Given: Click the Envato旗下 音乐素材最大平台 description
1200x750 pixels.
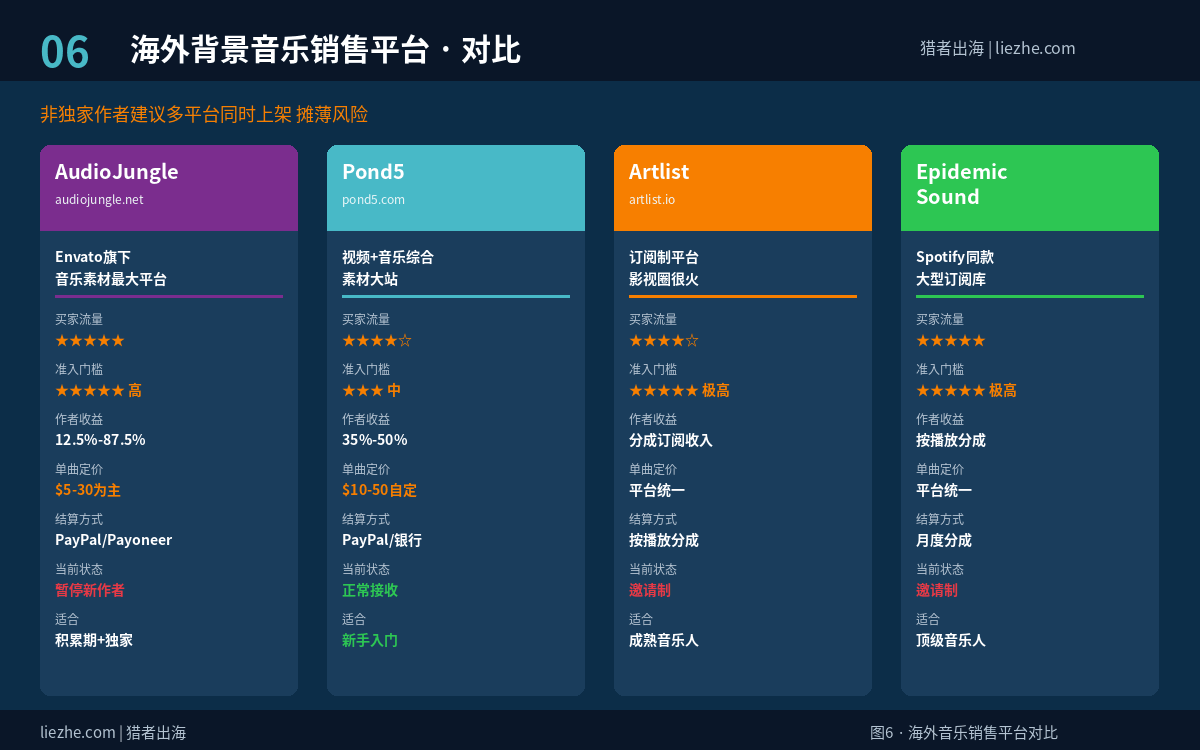Looking at the screenshot, I should (111, 268).
